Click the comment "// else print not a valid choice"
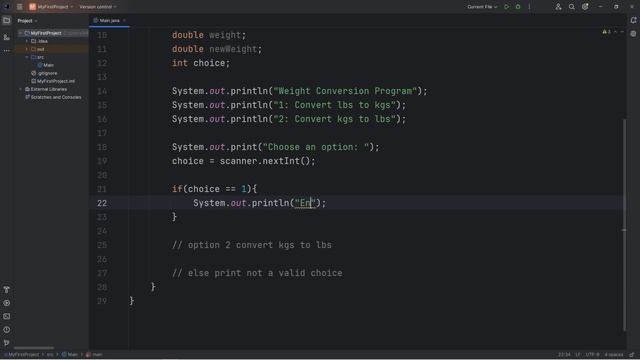 [257, 273]
